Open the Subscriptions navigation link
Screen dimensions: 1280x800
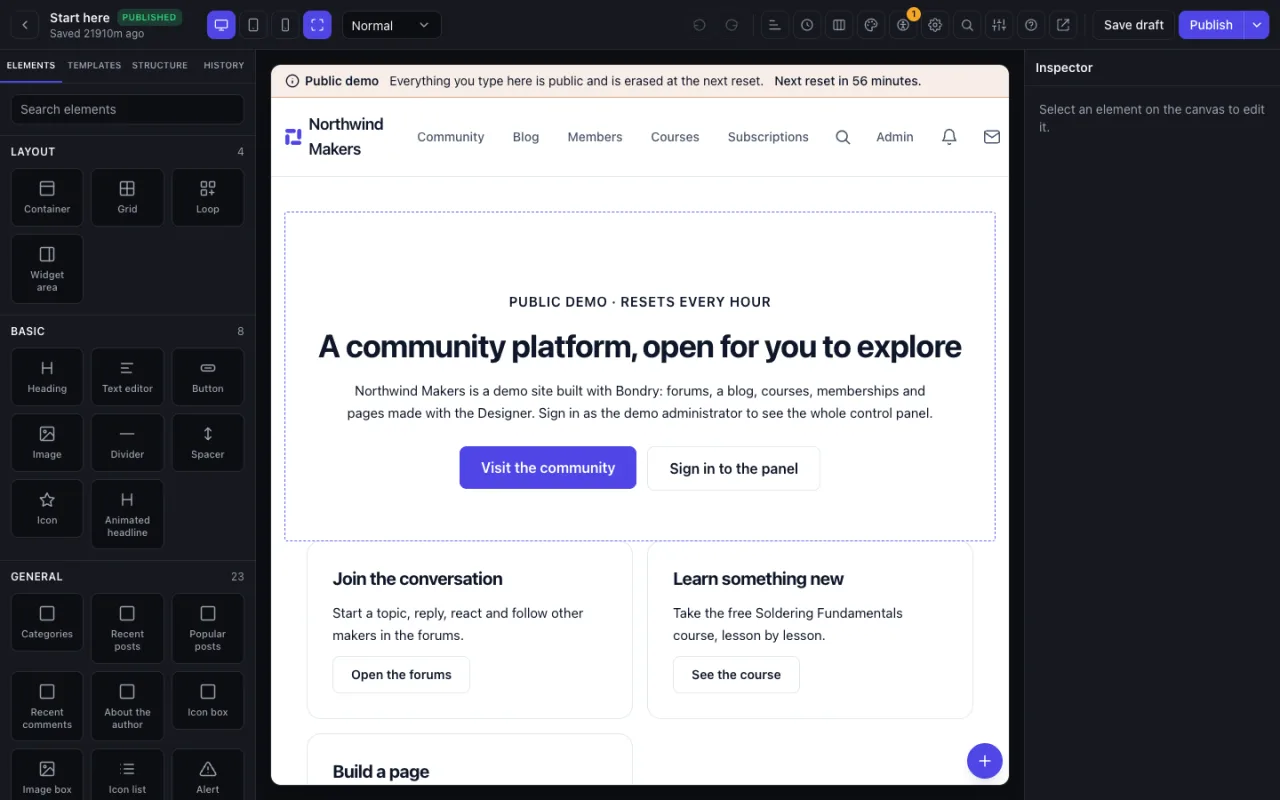coord(768,137)
